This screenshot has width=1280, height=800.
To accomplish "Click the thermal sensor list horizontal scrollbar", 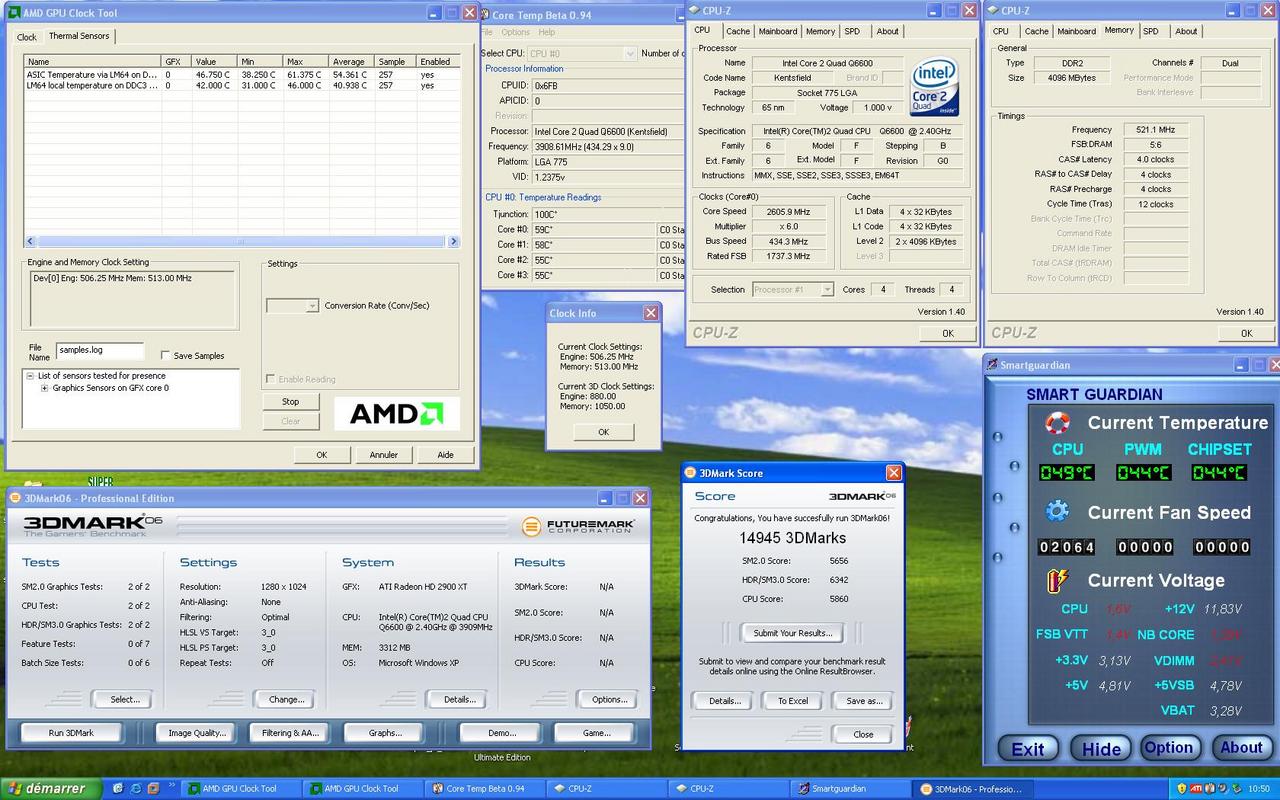I will pyautogui.click(x=240, y=241).
